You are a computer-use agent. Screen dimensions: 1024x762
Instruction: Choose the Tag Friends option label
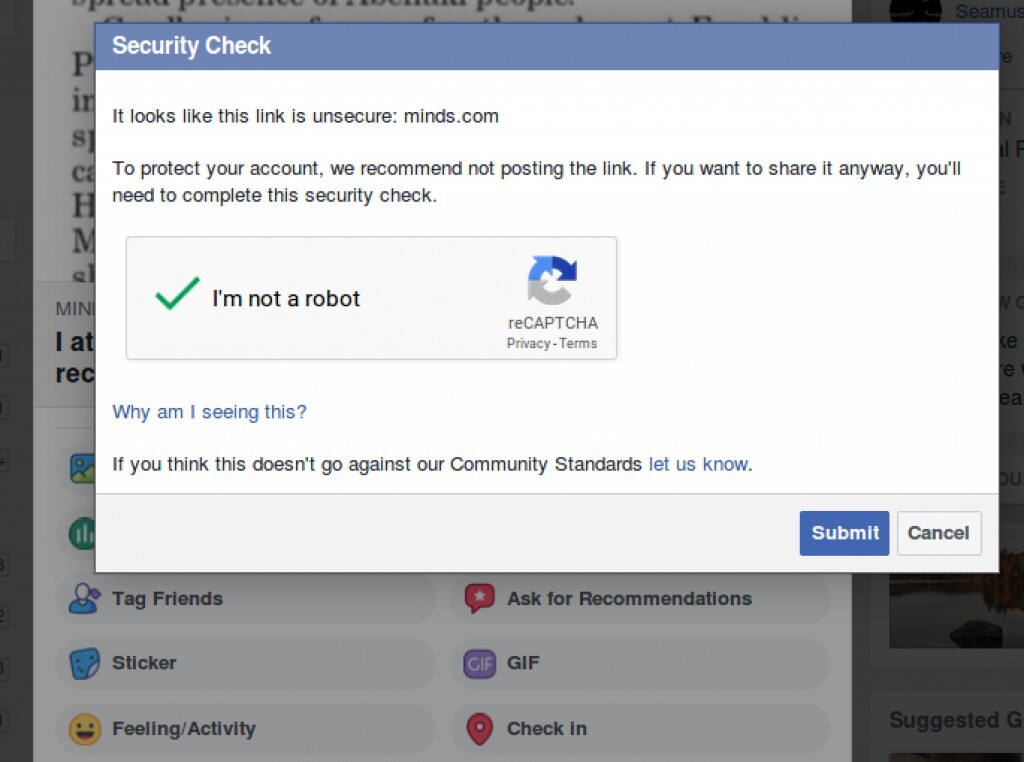167,599
